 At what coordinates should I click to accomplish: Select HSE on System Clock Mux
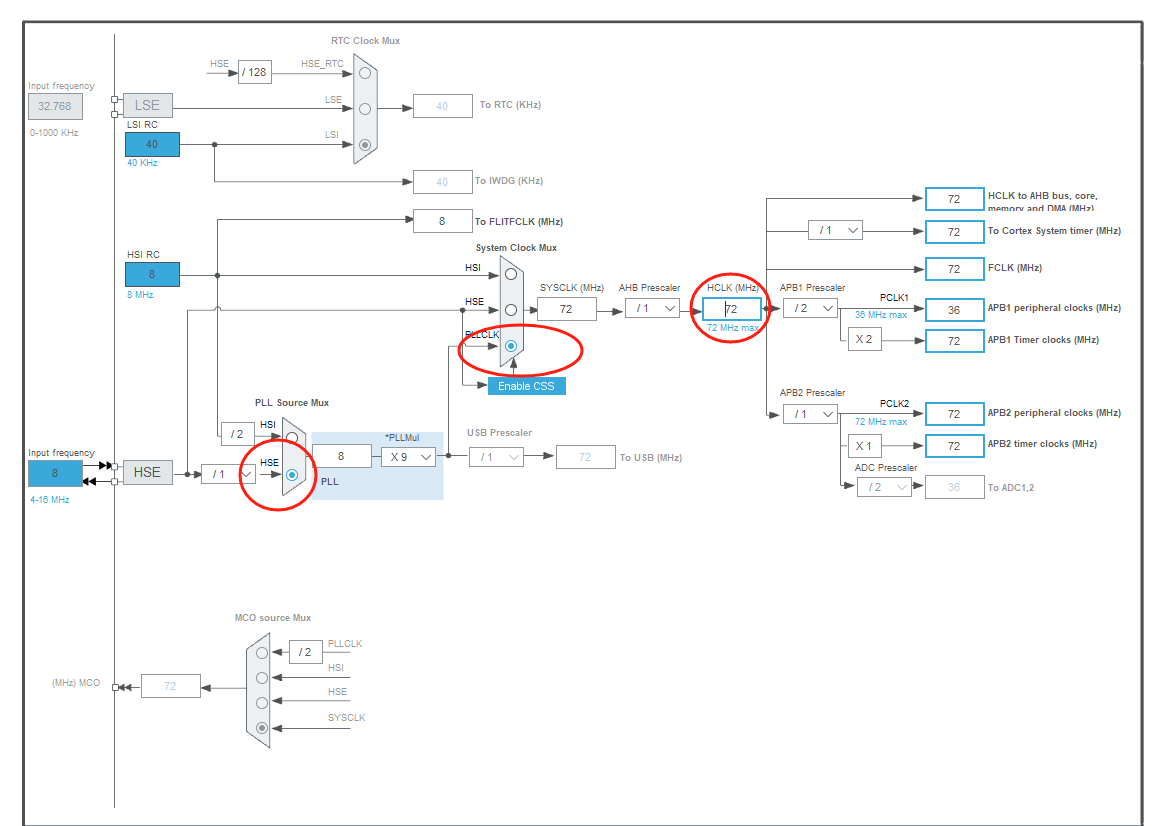[x=511, y=310]
